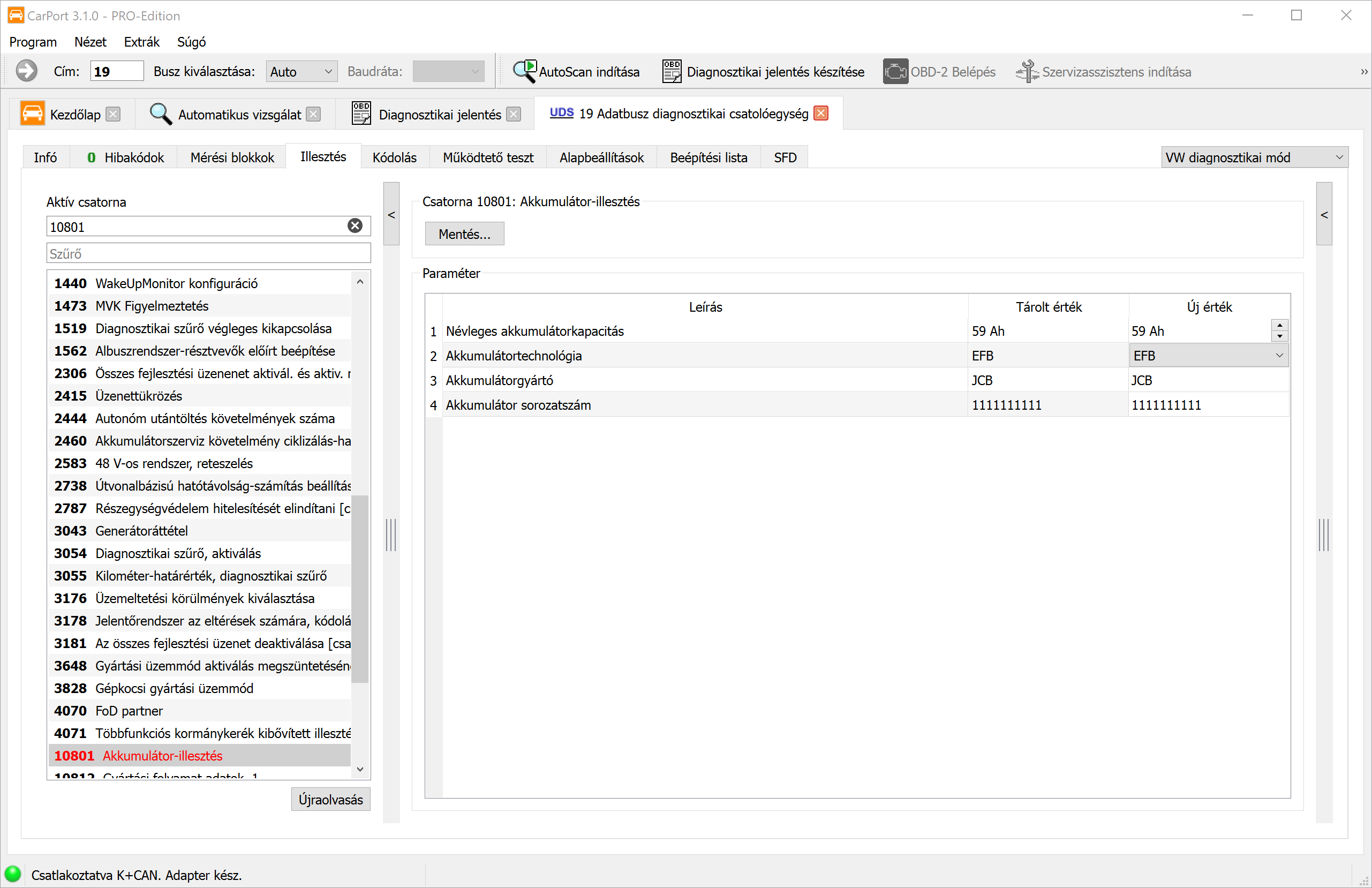Click the OBD-2 engine login icon
The image size is (1372, 888).
[895, 72]
